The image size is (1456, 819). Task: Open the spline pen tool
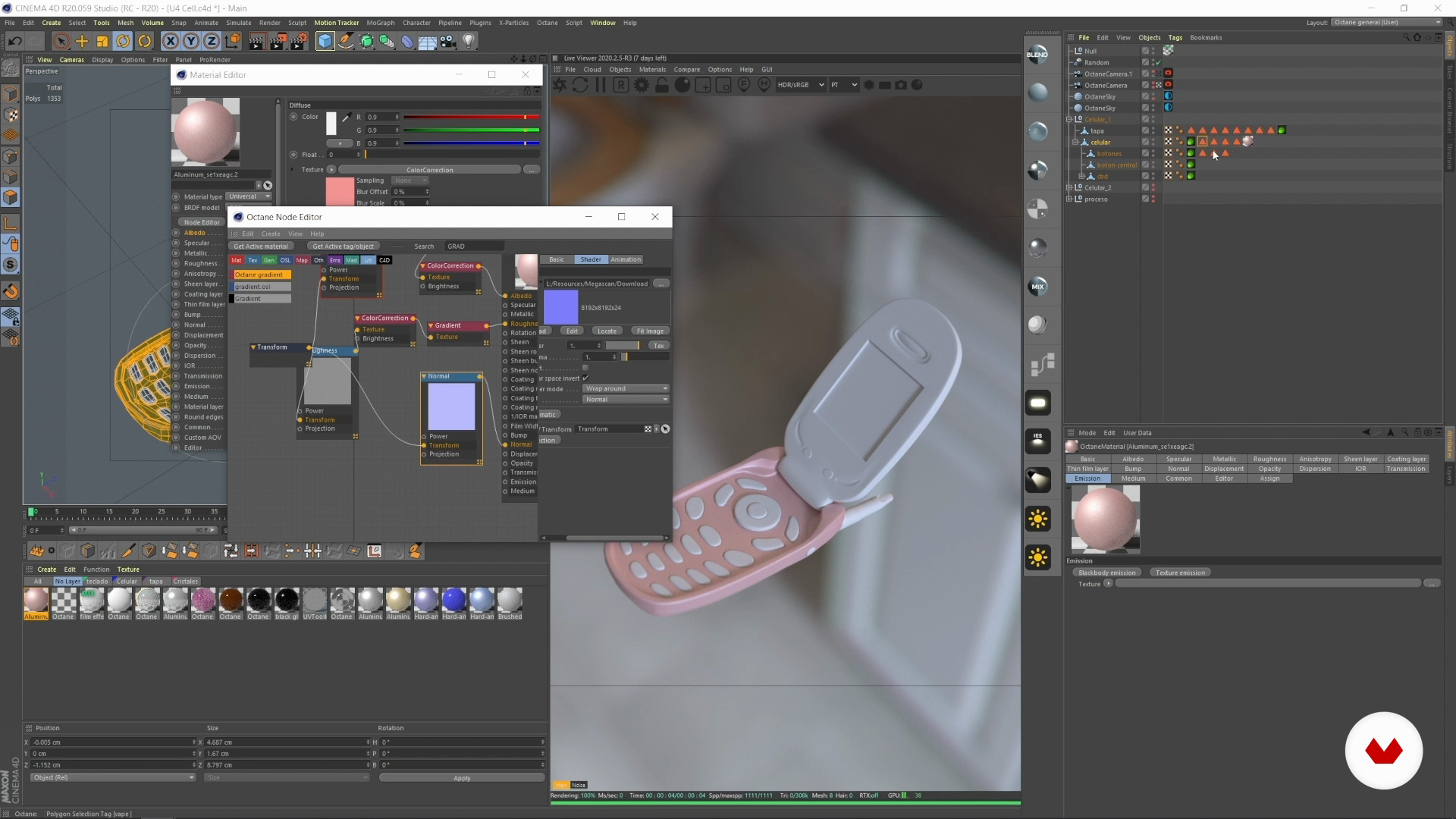[x=346, y=41]
